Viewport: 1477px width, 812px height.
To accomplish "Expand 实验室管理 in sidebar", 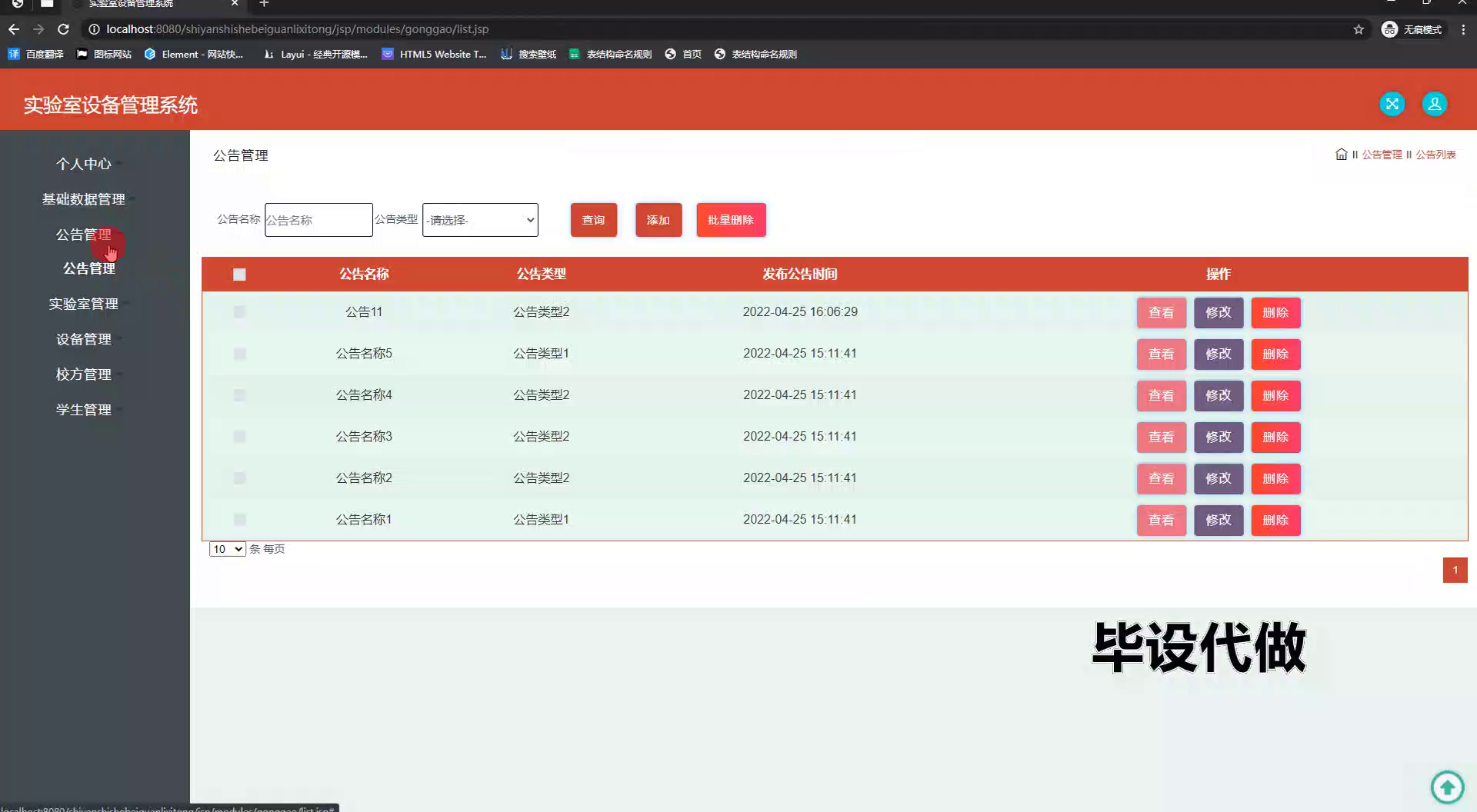I will (84, 304).
